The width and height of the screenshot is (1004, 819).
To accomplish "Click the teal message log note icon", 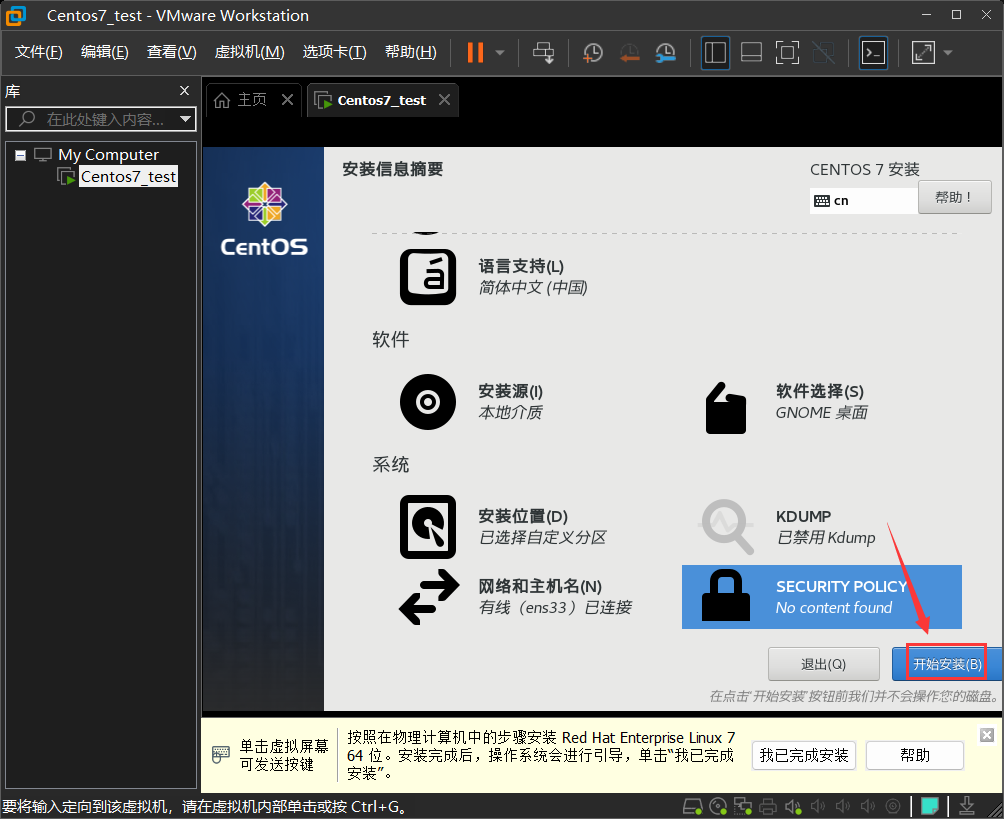I will click(930, 806).
